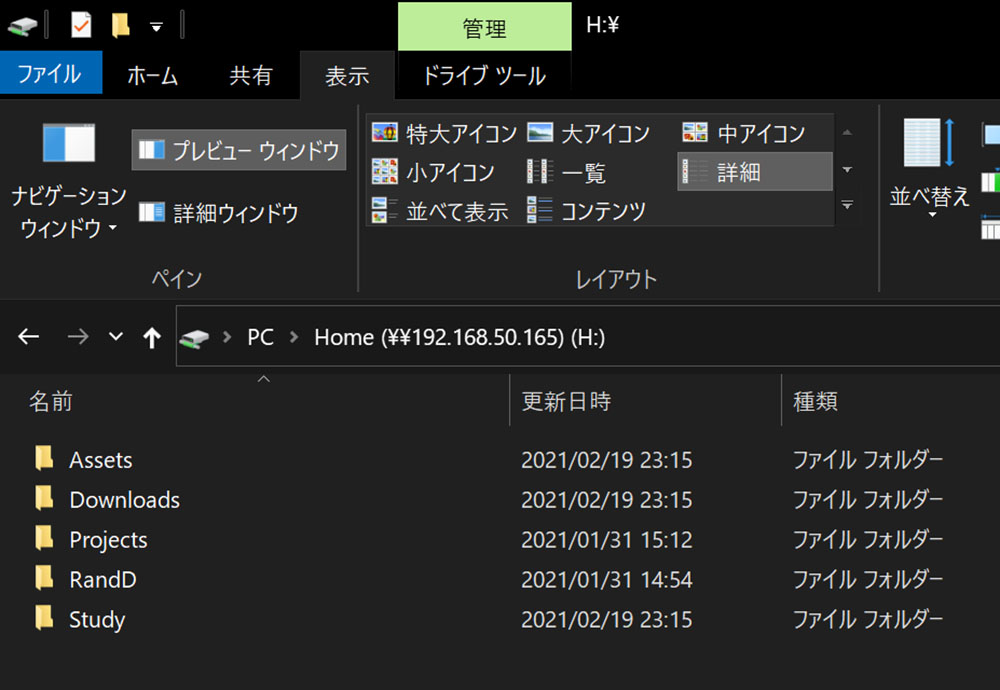Image resolution: width=1000 pixels, height=690 pixels.
Task: Expand the chevron after PC in address bar
Action: 294,337
